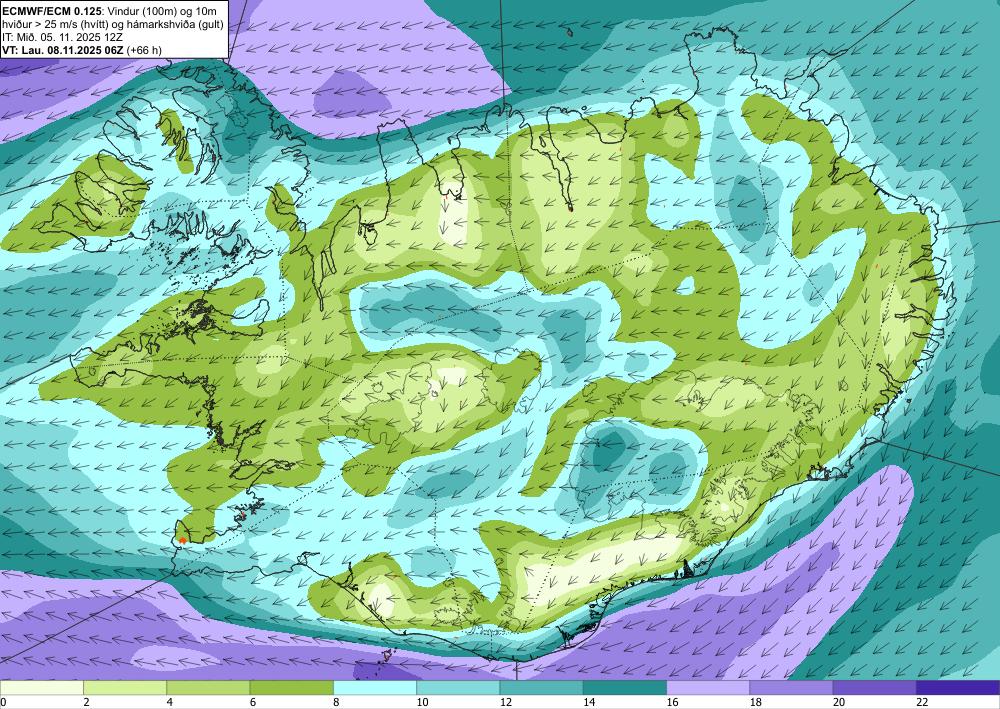Click the light yellow-green 2–4 m/s legend swatch
The width and height of the screenshot is (1000, 709).
click(x=125, y=688)
